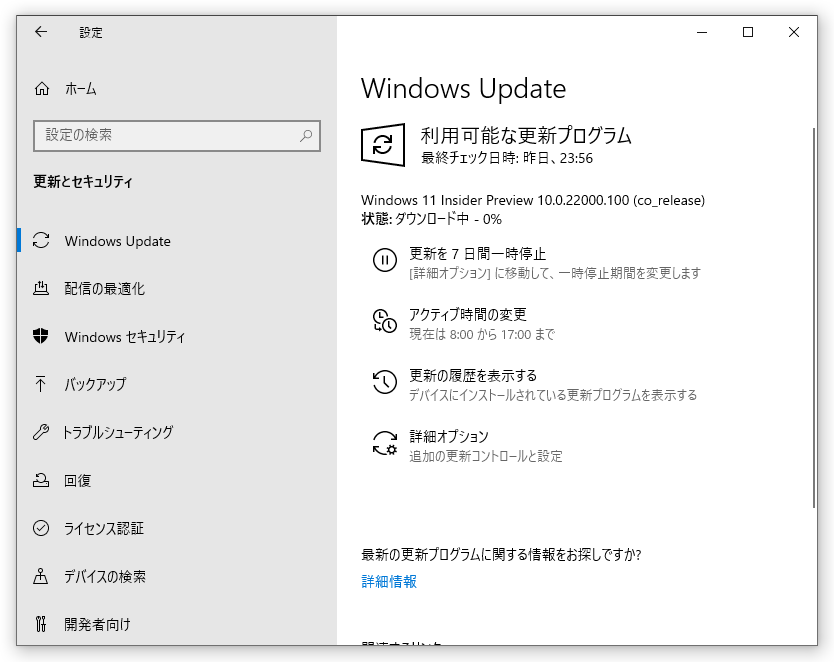This screenshot has height=662, width=834.
Task: Click the large update status refresh icon
Action: (x=383, y=145)
